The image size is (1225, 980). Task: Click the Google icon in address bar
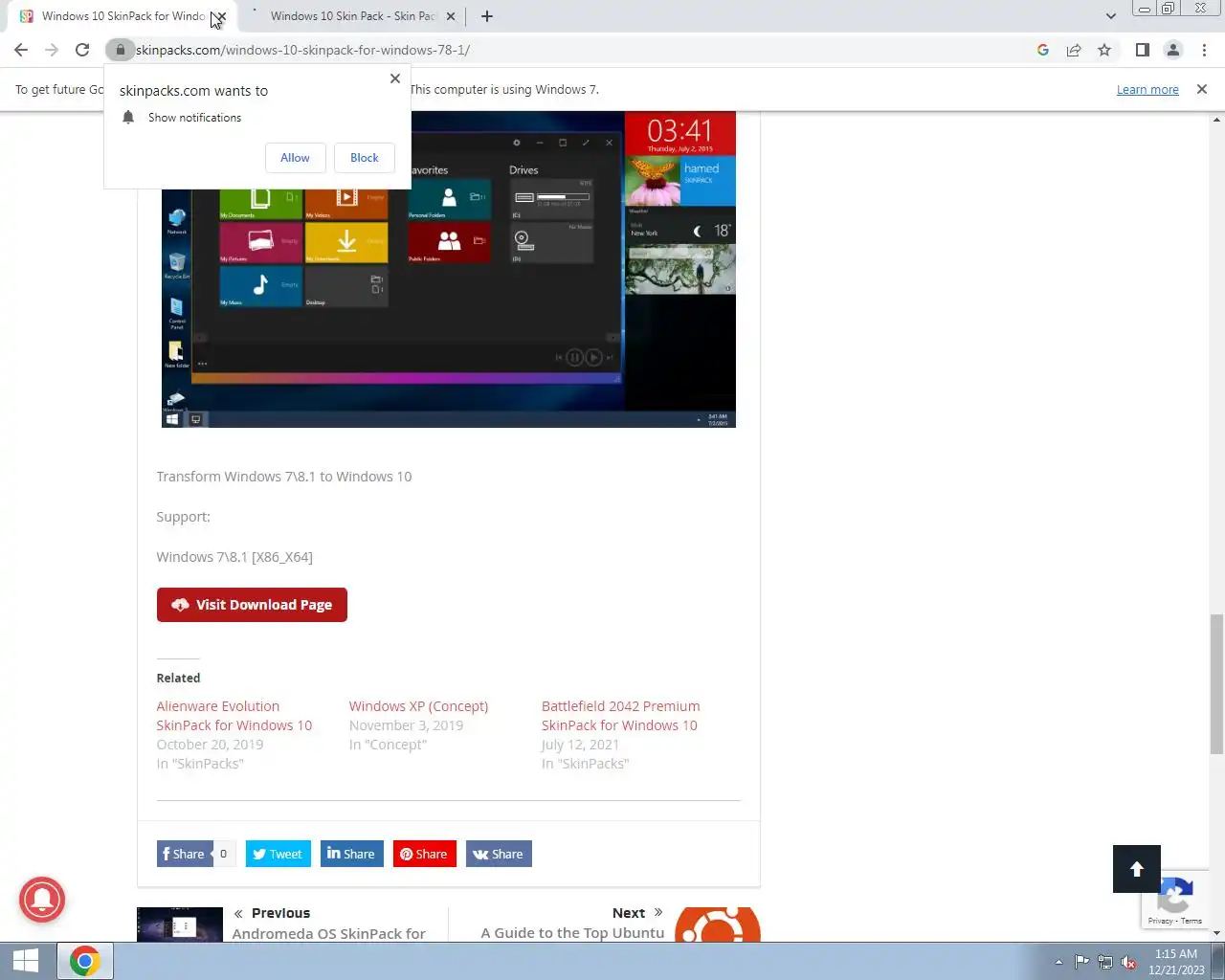click(1043, 50)
